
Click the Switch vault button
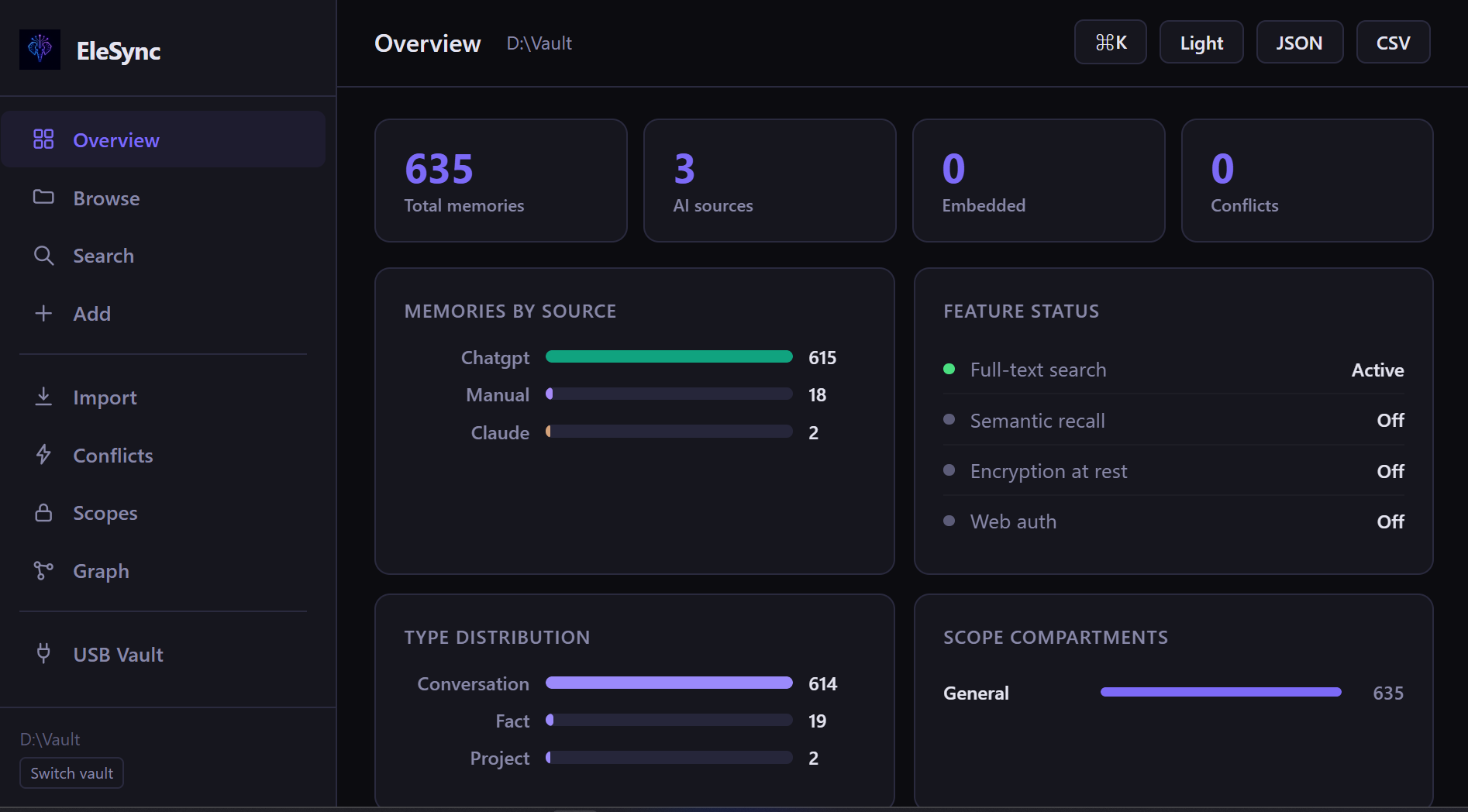pyautogui.click(x=71, y=773)
